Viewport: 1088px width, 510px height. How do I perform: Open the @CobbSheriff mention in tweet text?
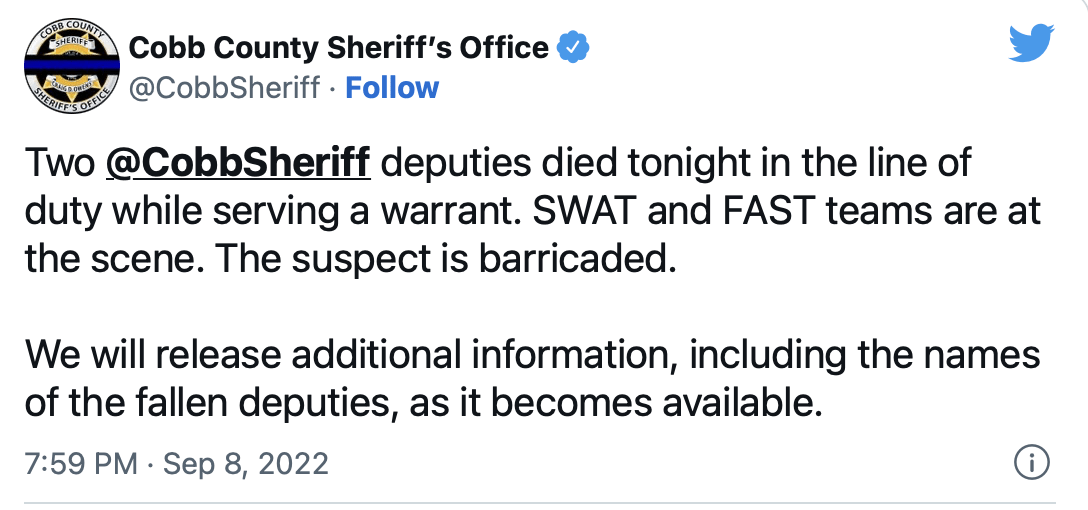click(x=238, y=164)
